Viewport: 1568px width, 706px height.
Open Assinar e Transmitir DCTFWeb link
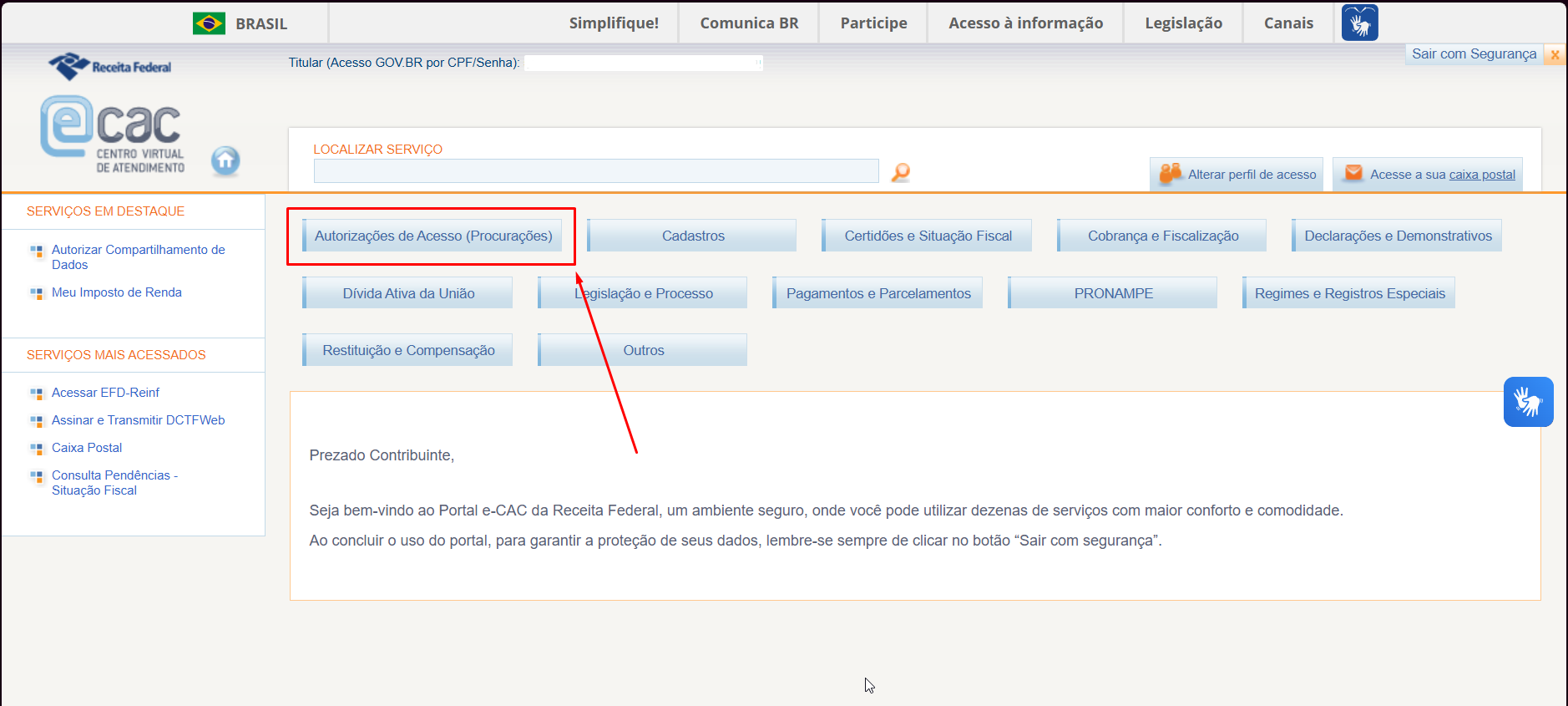(138, 420)
